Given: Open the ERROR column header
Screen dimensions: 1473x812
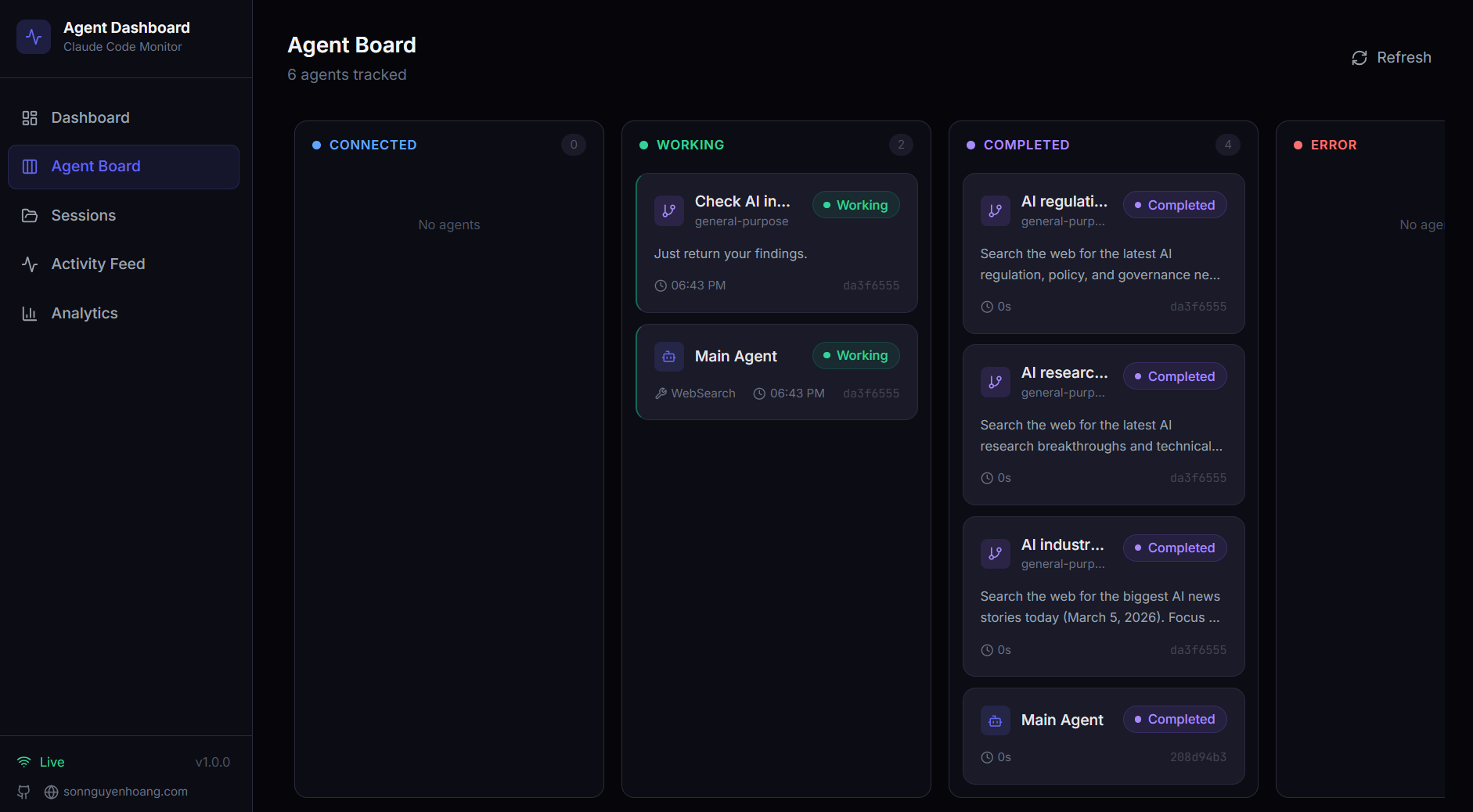Looking at the screenshot, I should point(1333,145).
